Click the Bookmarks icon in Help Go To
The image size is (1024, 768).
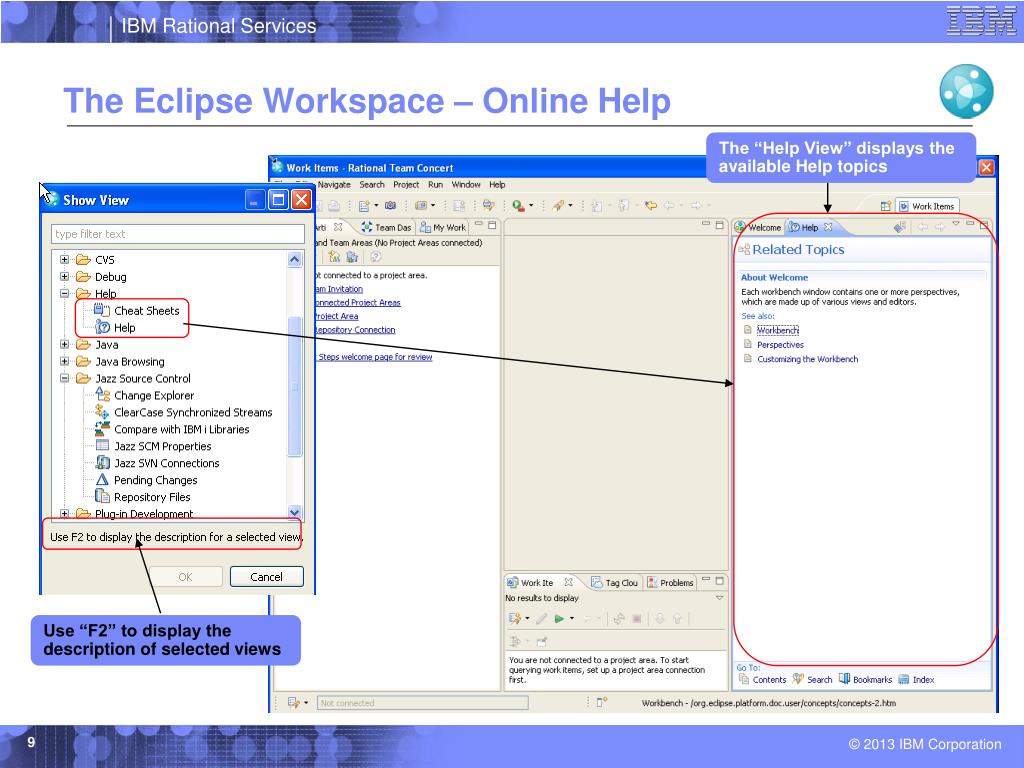(844, 679)
